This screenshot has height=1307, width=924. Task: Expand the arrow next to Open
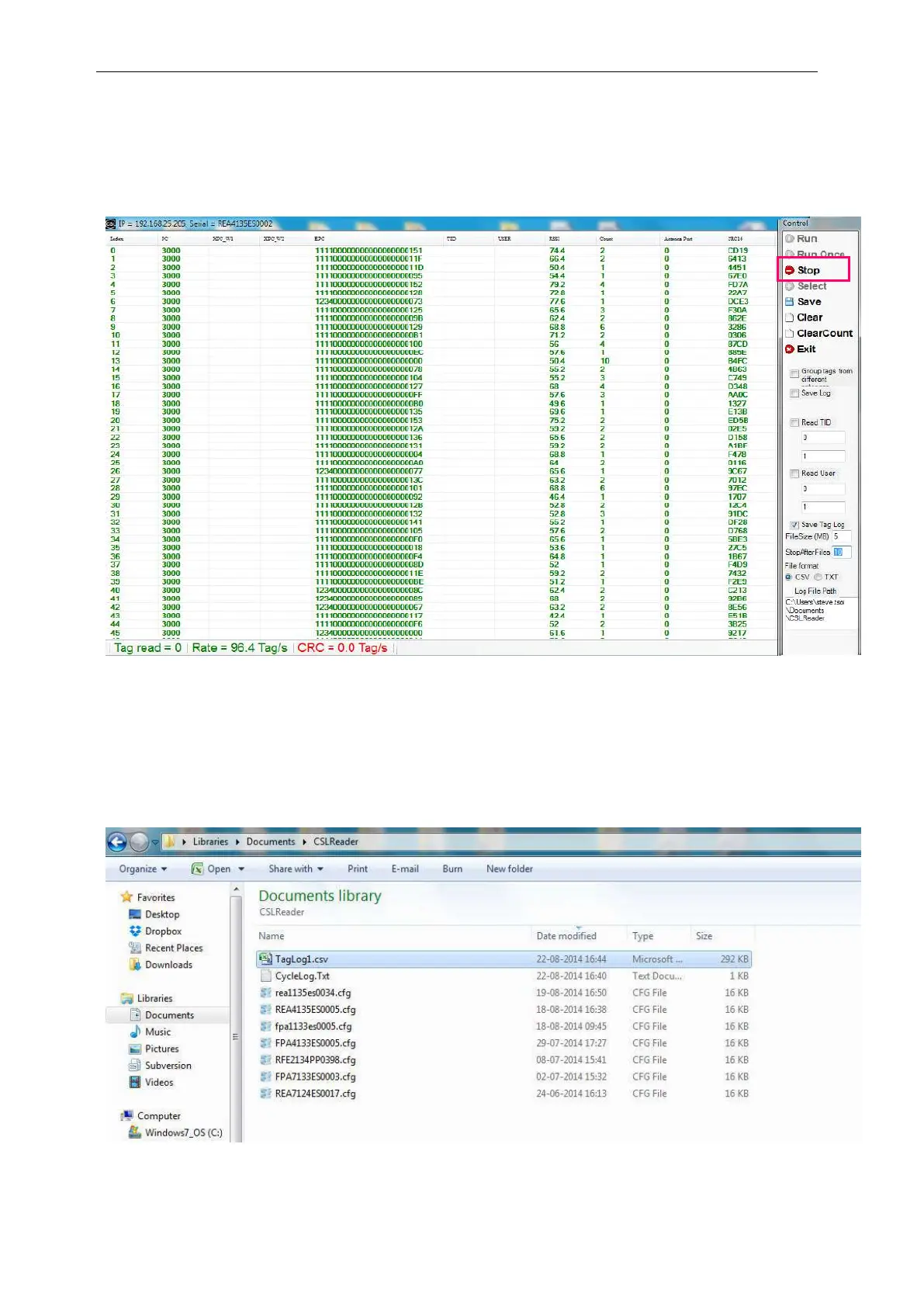241,869
